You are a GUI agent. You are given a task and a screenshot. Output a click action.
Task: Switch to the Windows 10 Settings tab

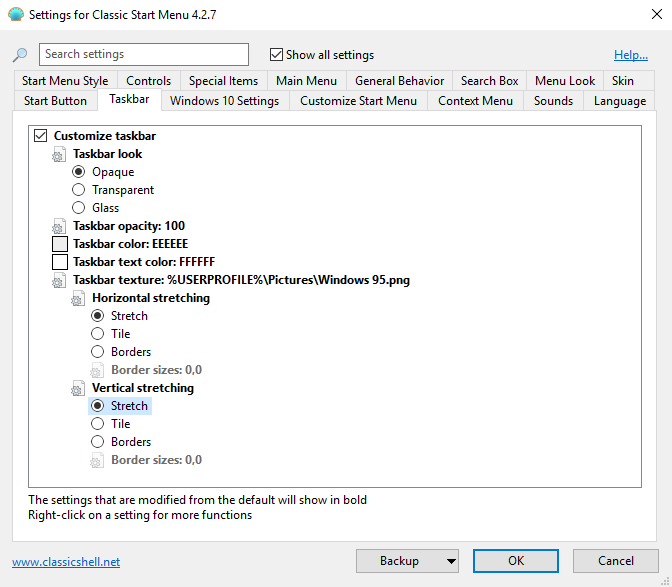pyautogui.click(x=225, y=101)
